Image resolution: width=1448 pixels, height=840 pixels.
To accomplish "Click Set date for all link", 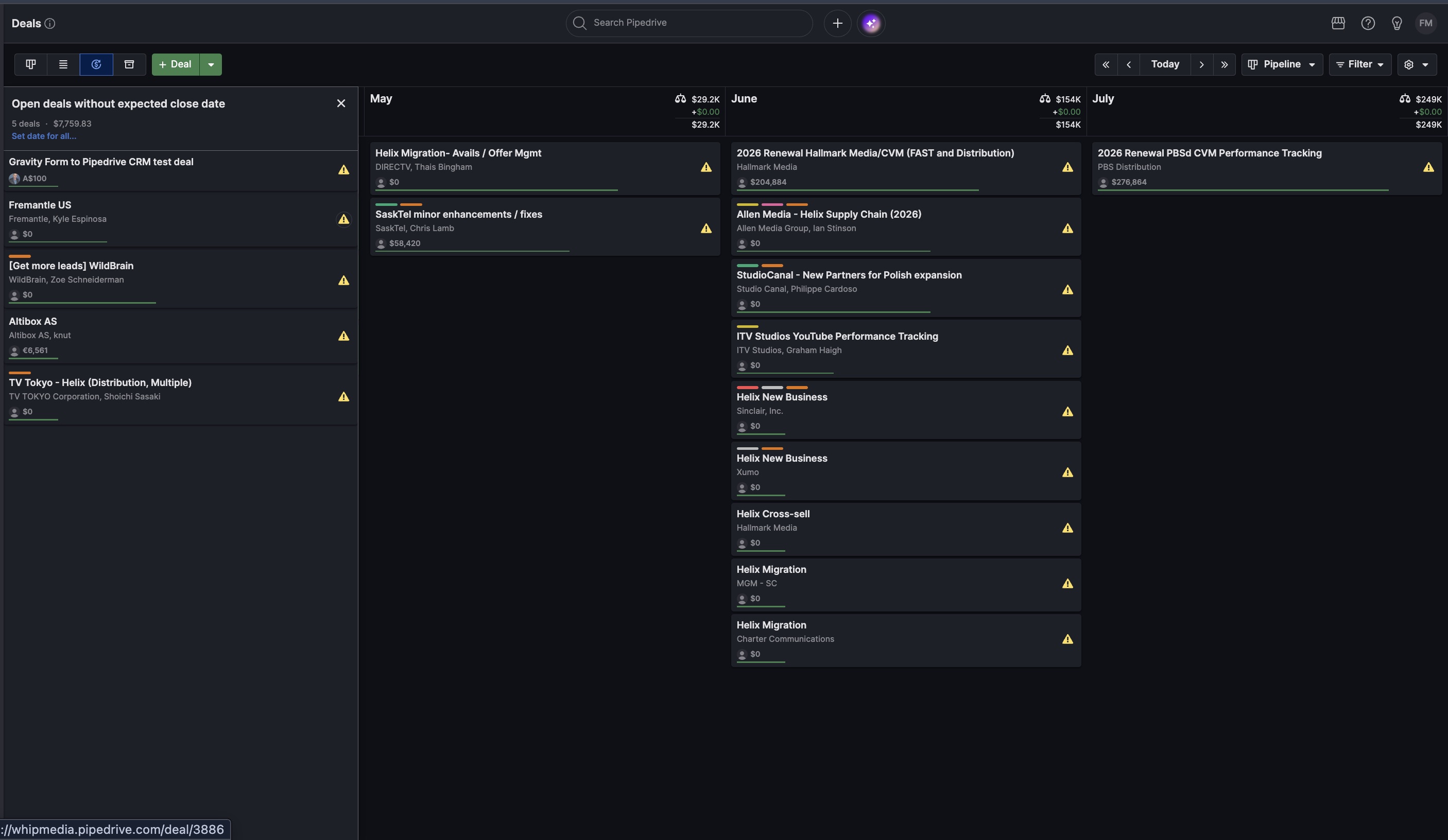I will click(x=44, y=136).
